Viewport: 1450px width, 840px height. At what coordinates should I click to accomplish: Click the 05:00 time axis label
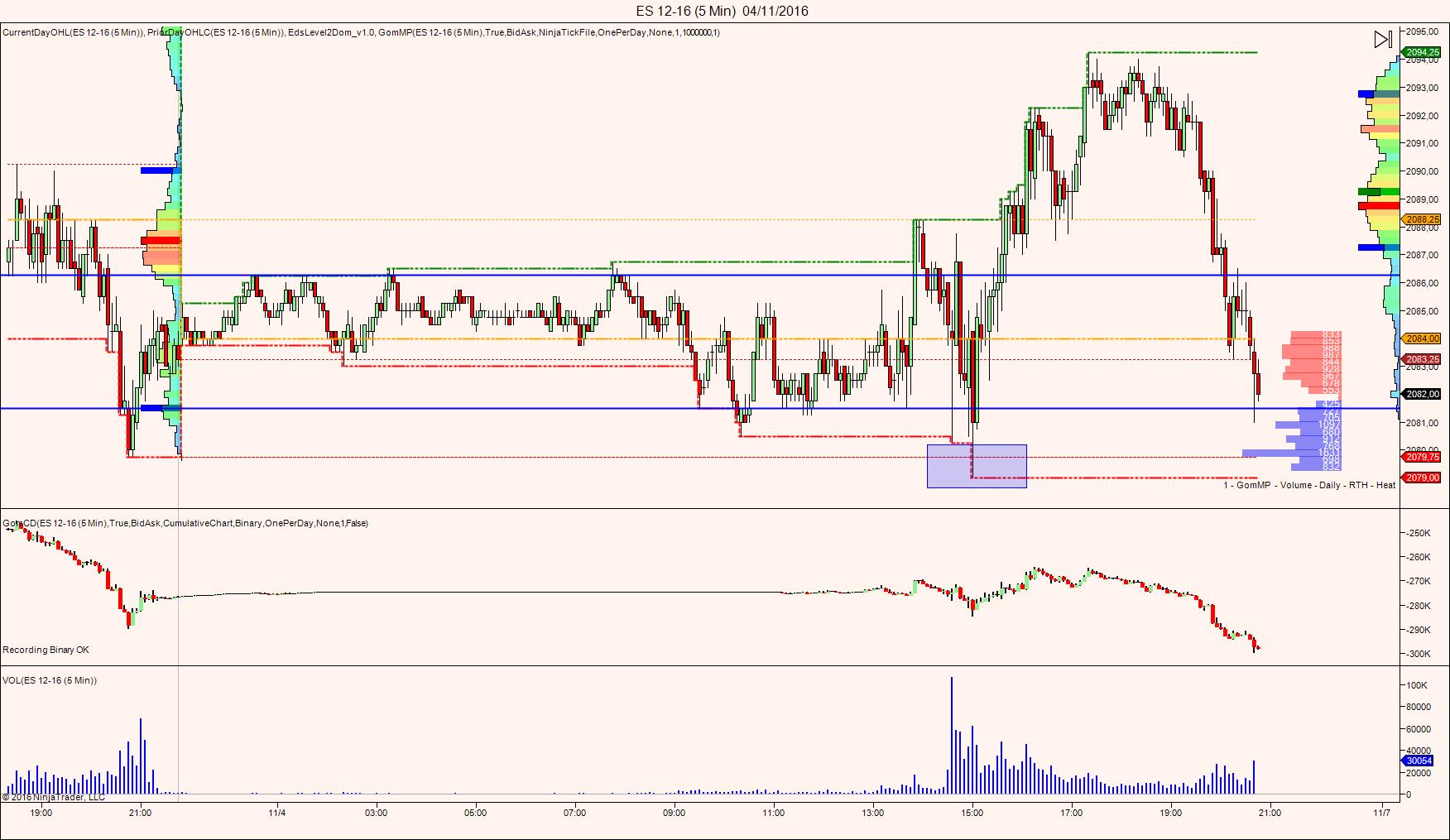click(x=476, y=813)
